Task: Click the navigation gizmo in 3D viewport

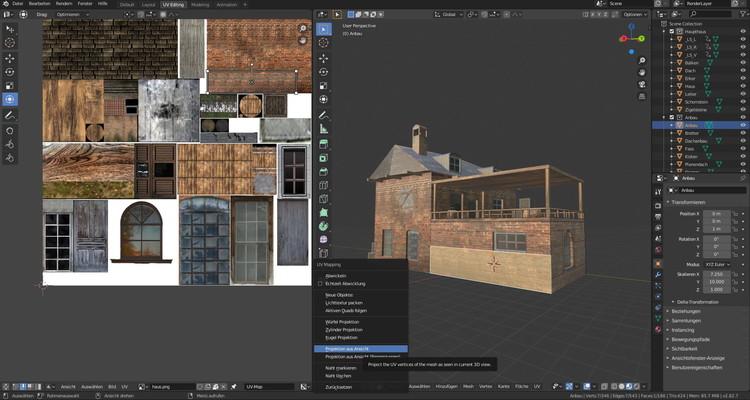Action: (632, 37)
